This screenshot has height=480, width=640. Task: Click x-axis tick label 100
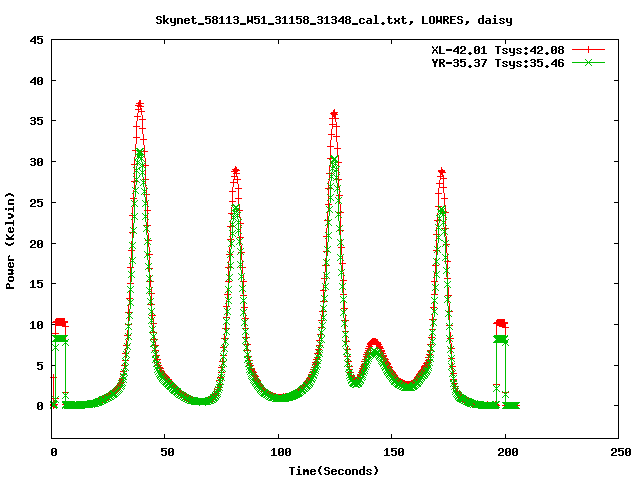[280, 452]
